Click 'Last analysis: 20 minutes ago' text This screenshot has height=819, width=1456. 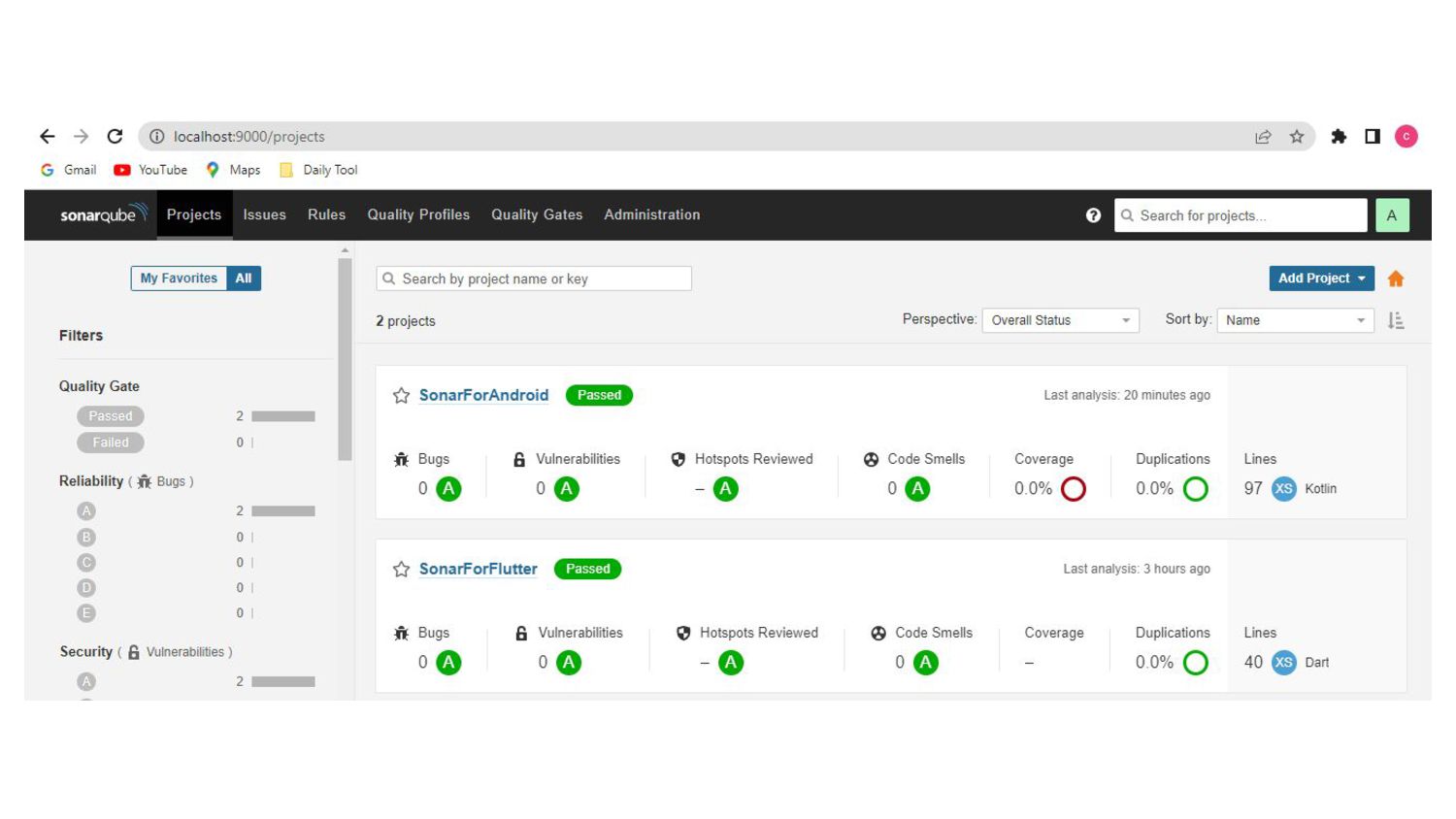pos(1127,395)
